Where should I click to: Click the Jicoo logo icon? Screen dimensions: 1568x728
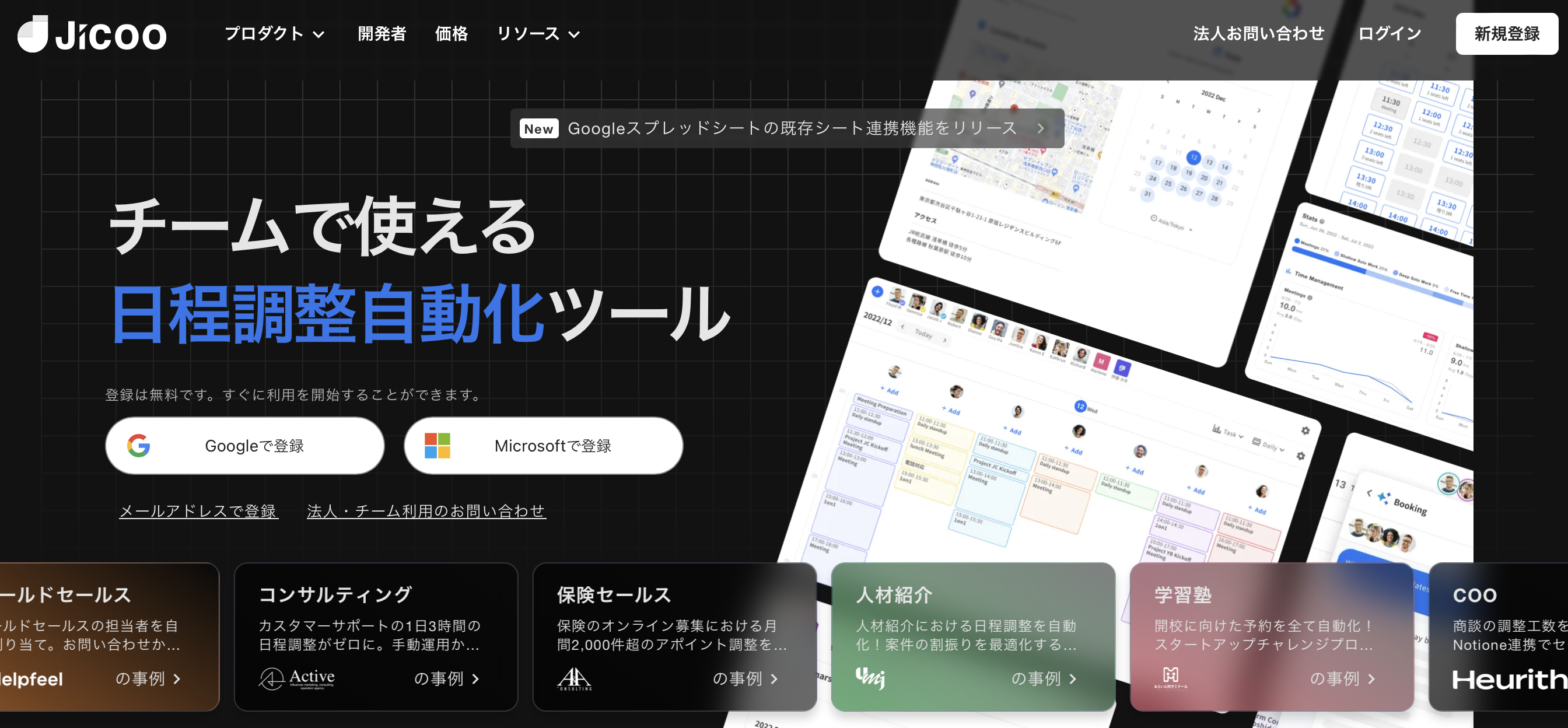33,34
